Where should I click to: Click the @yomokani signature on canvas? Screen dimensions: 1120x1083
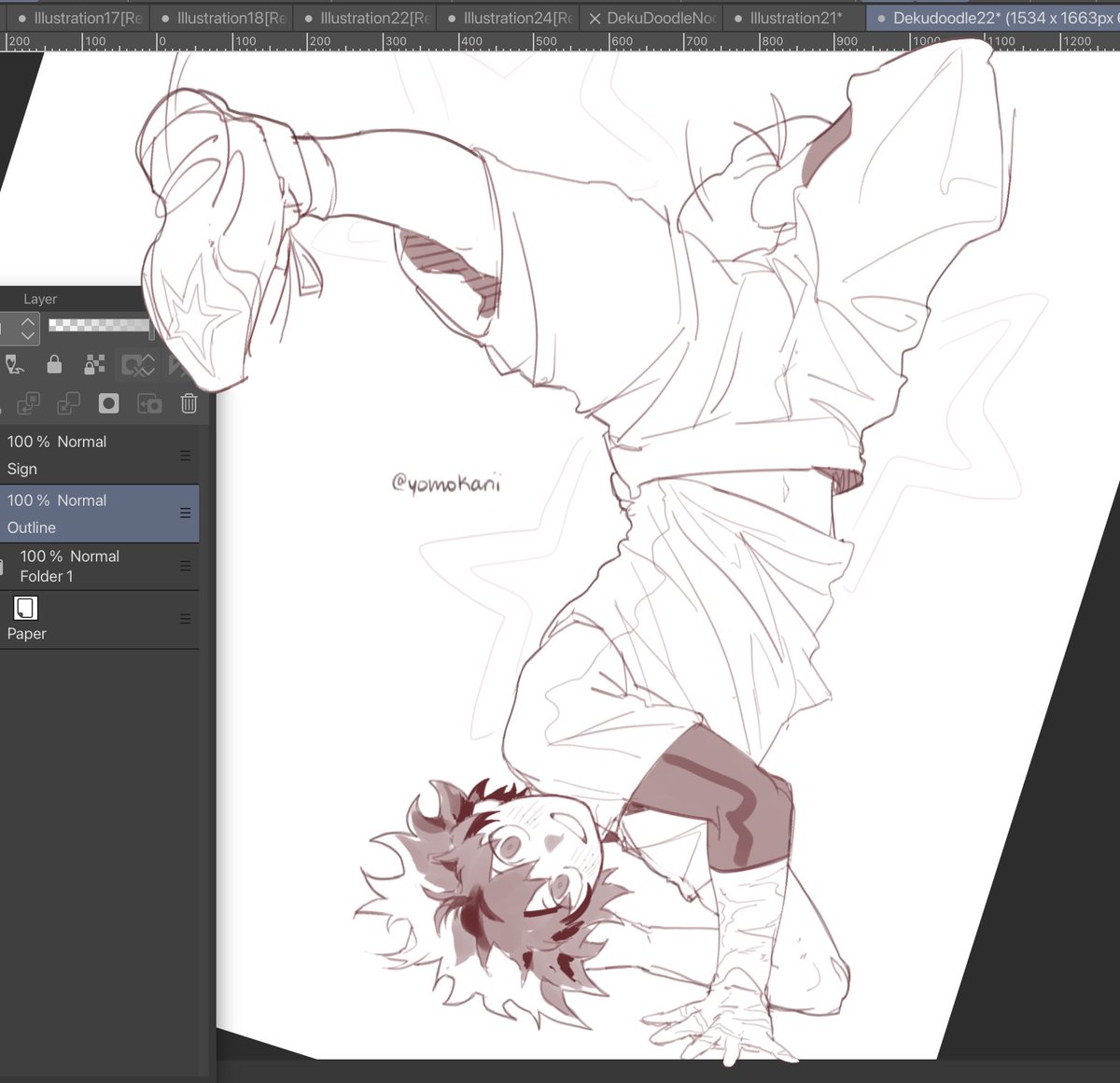[x=446, y=483]
